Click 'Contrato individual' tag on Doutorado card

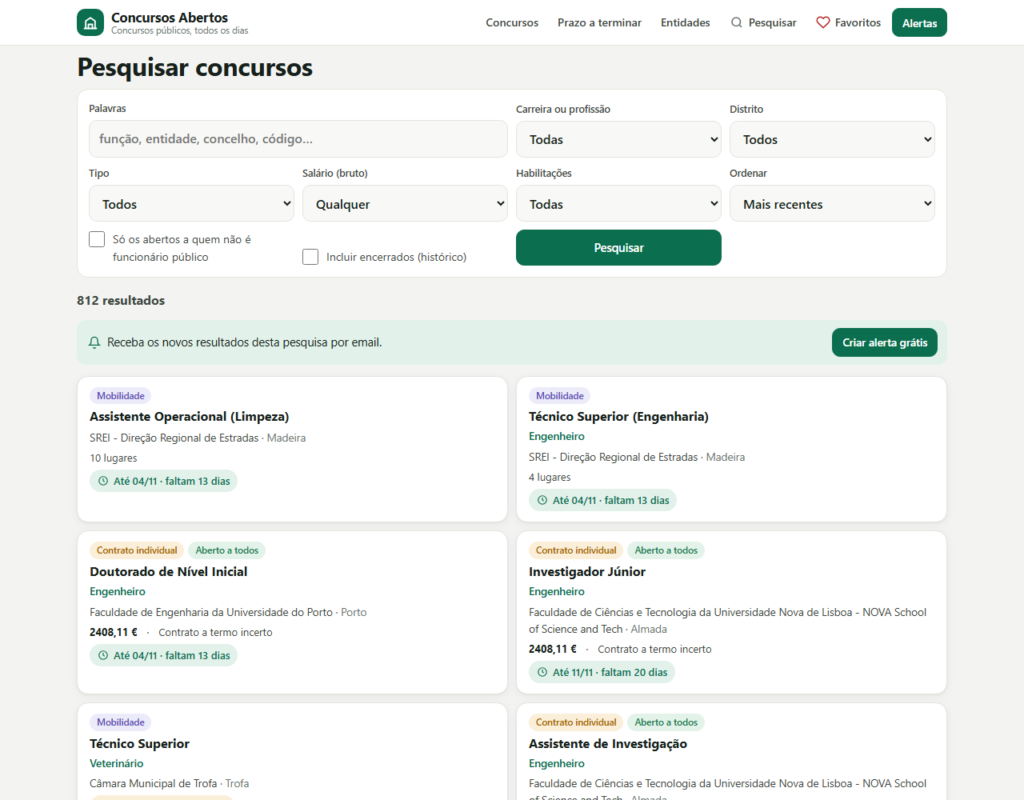click(137, 551)
